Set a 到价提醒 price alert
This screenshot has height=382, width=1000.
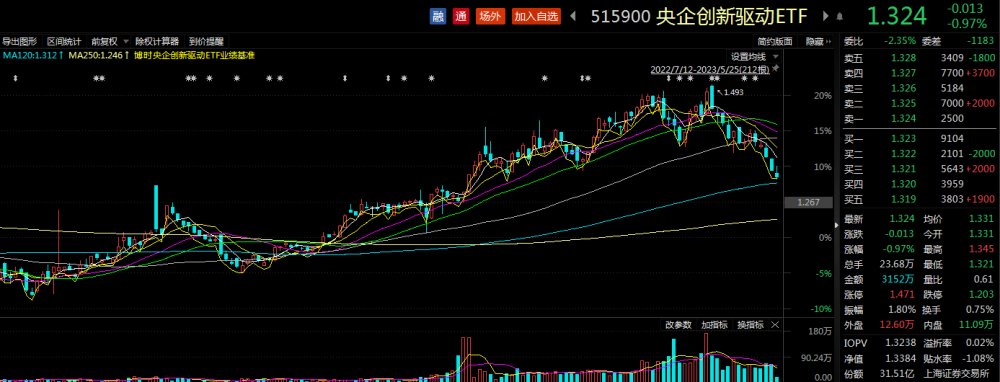[206, 41]
